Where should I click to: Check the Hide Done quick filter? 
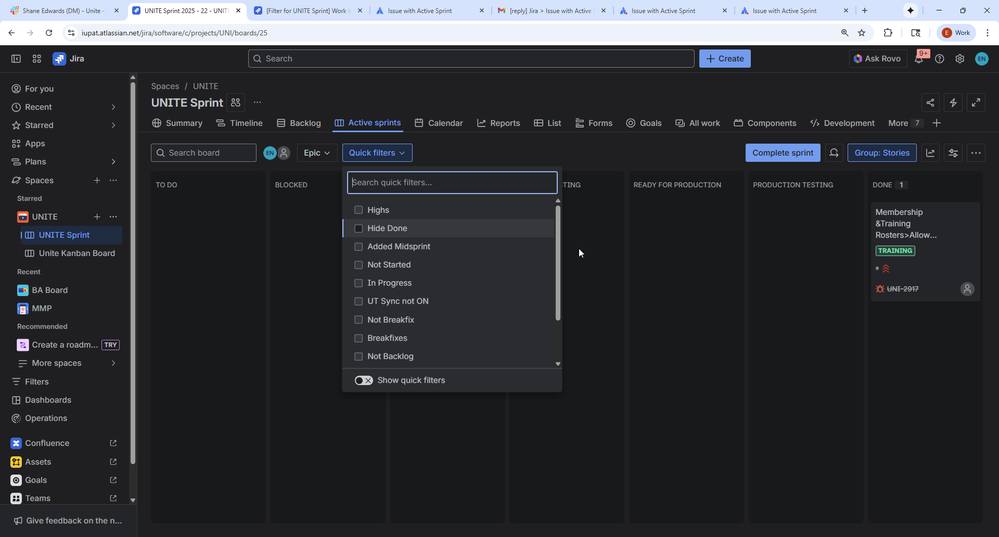359,228
